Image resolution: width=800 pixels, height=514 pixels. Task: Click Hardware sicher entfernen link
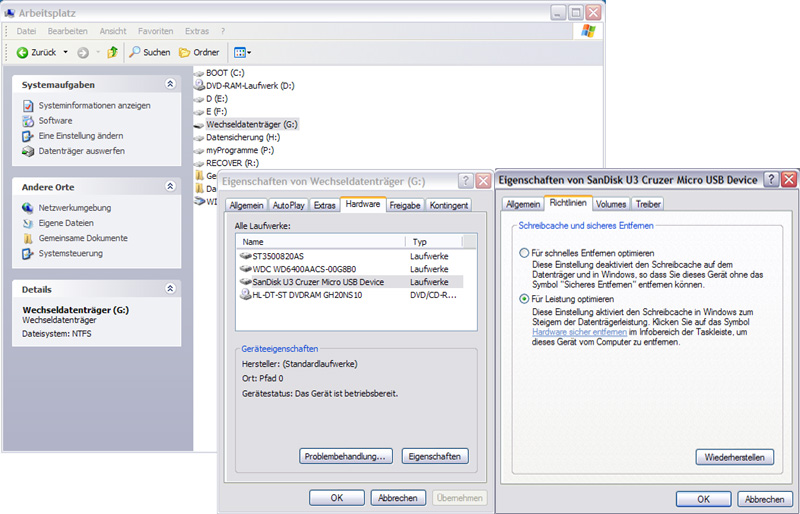pos(579,332)
